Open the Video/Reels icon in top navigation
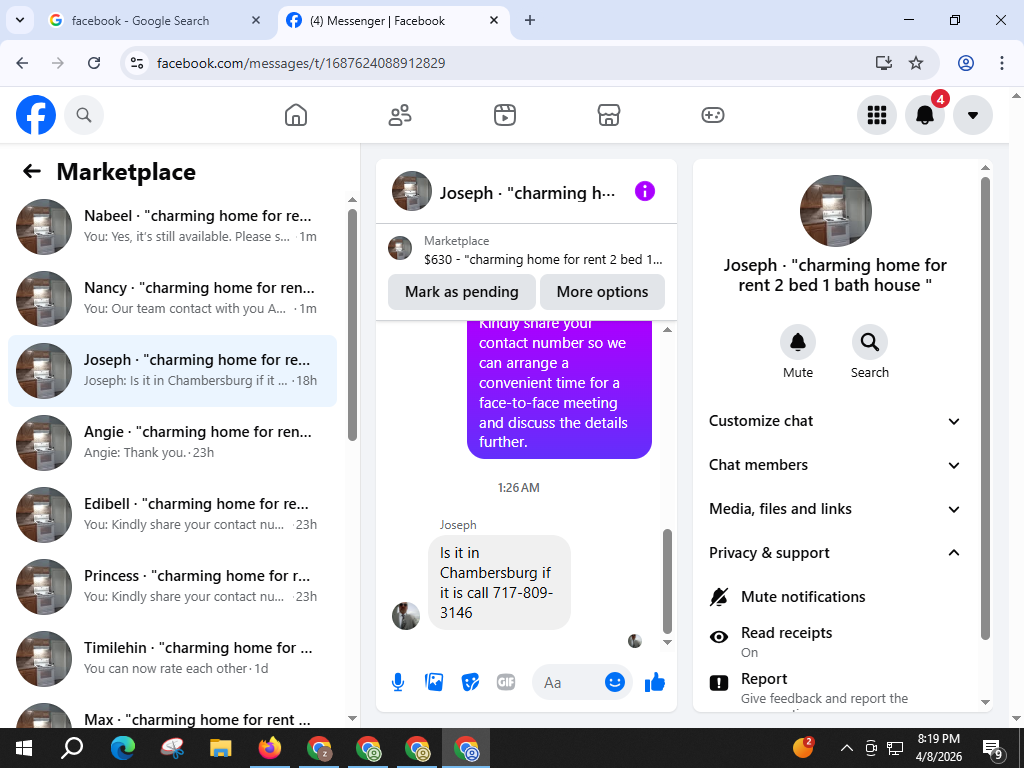 point(504,115)
